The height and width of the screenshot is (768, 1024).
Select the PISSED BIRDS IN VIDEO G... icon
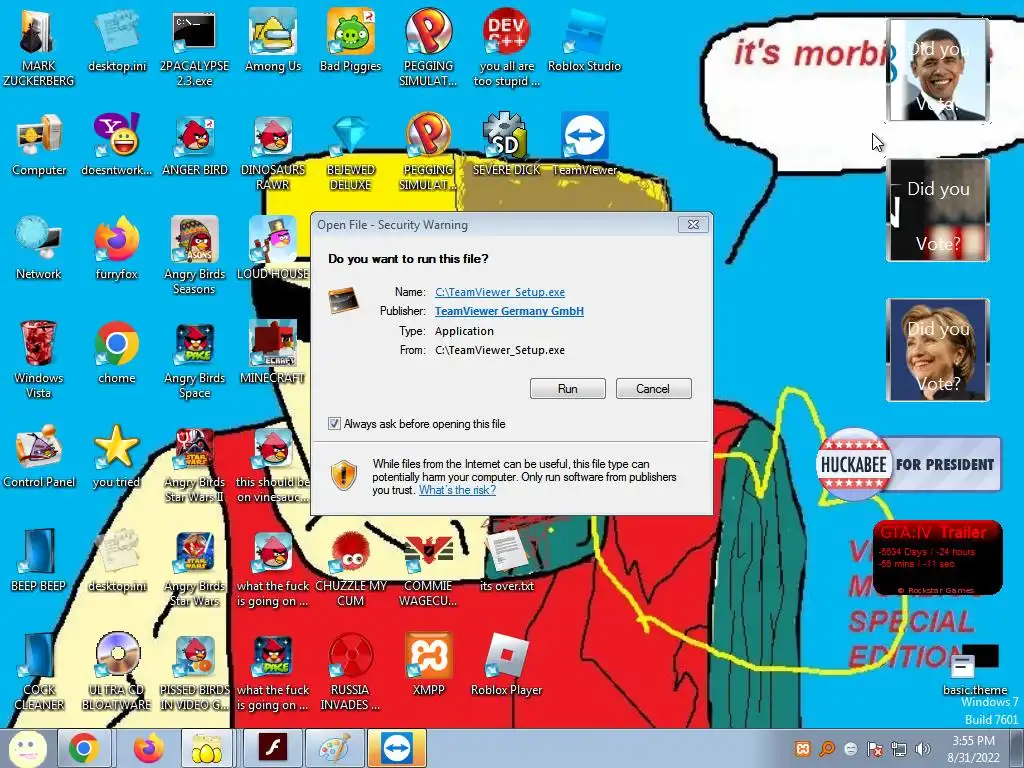[194, 671]
